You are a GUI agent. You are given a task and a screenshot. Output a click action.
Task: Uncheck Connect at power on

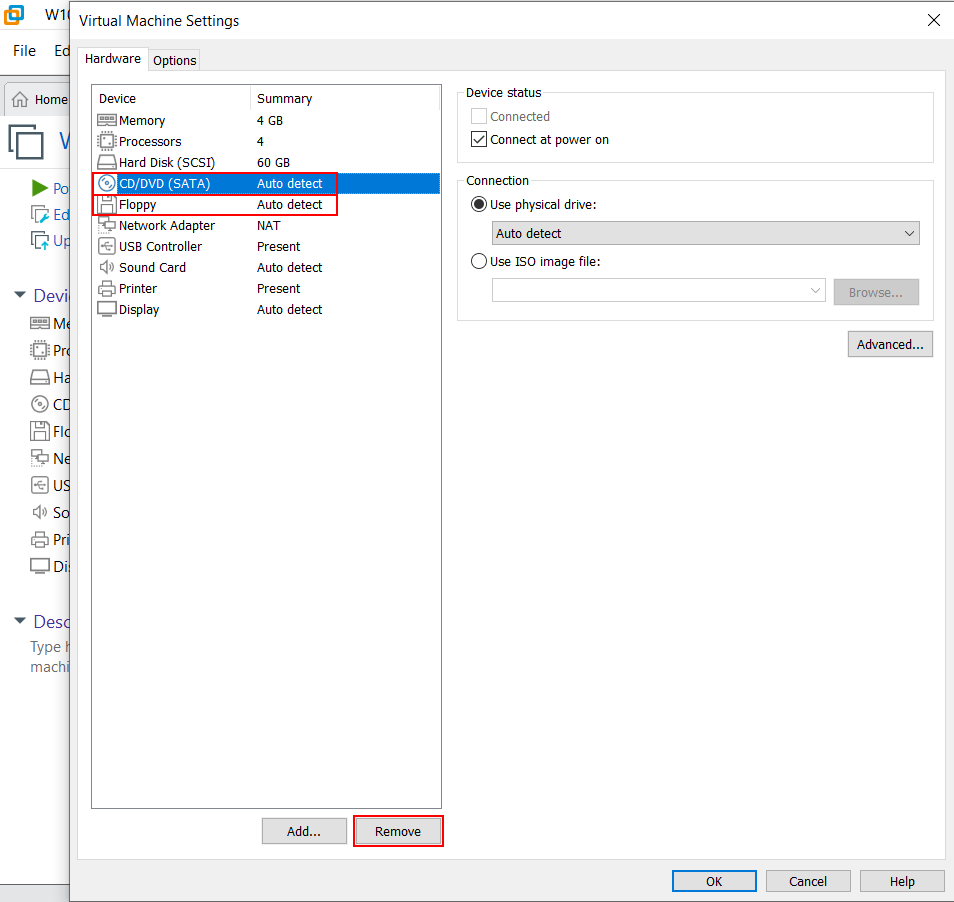pos(479,140)
